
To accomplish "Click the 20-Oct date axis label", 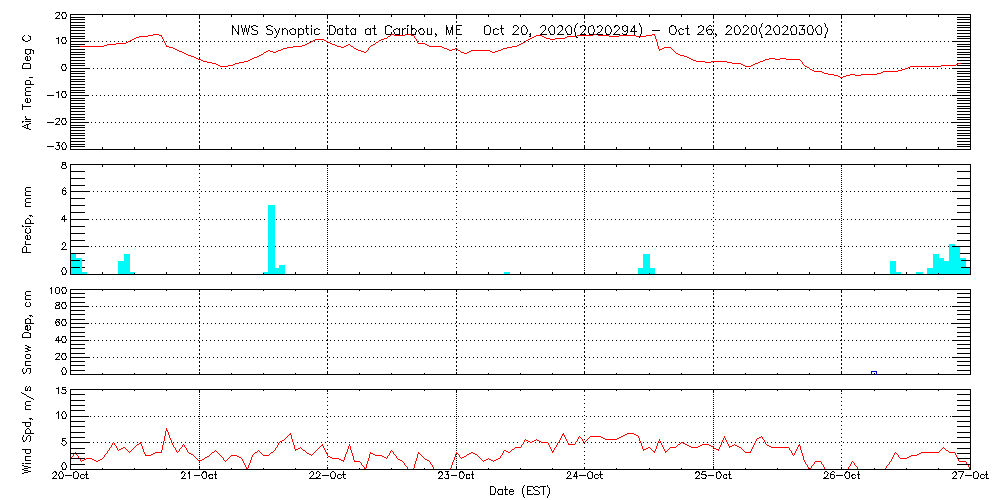I will (71, 476).
